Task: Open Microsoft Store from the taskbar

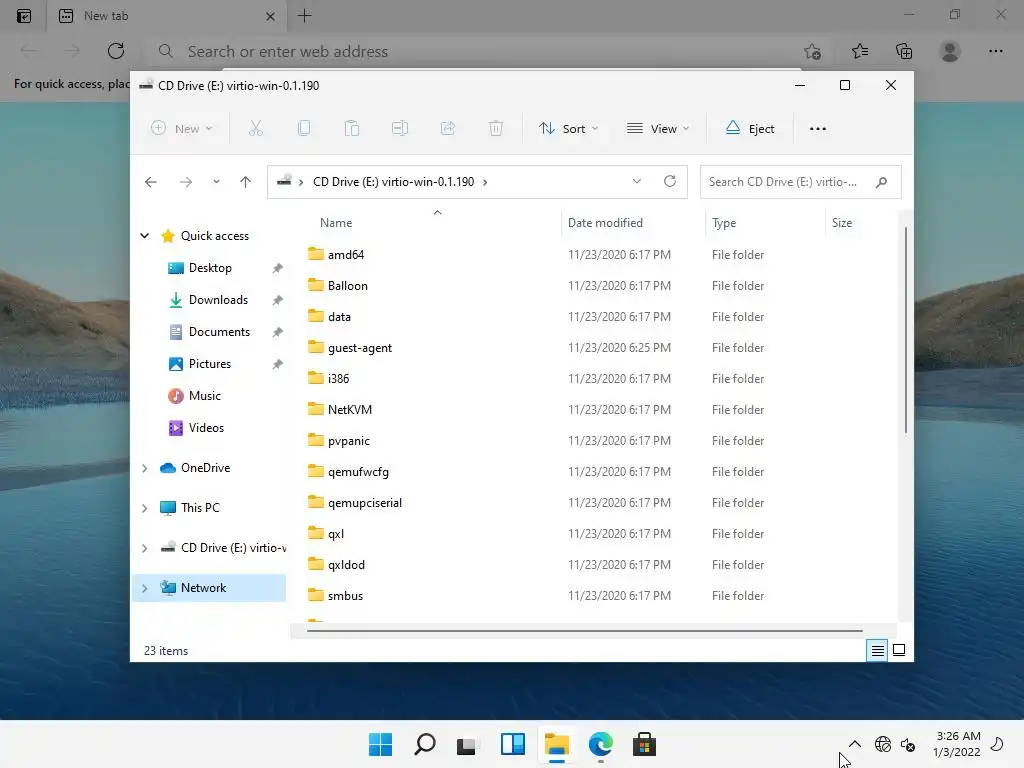Action: (645, 744)
